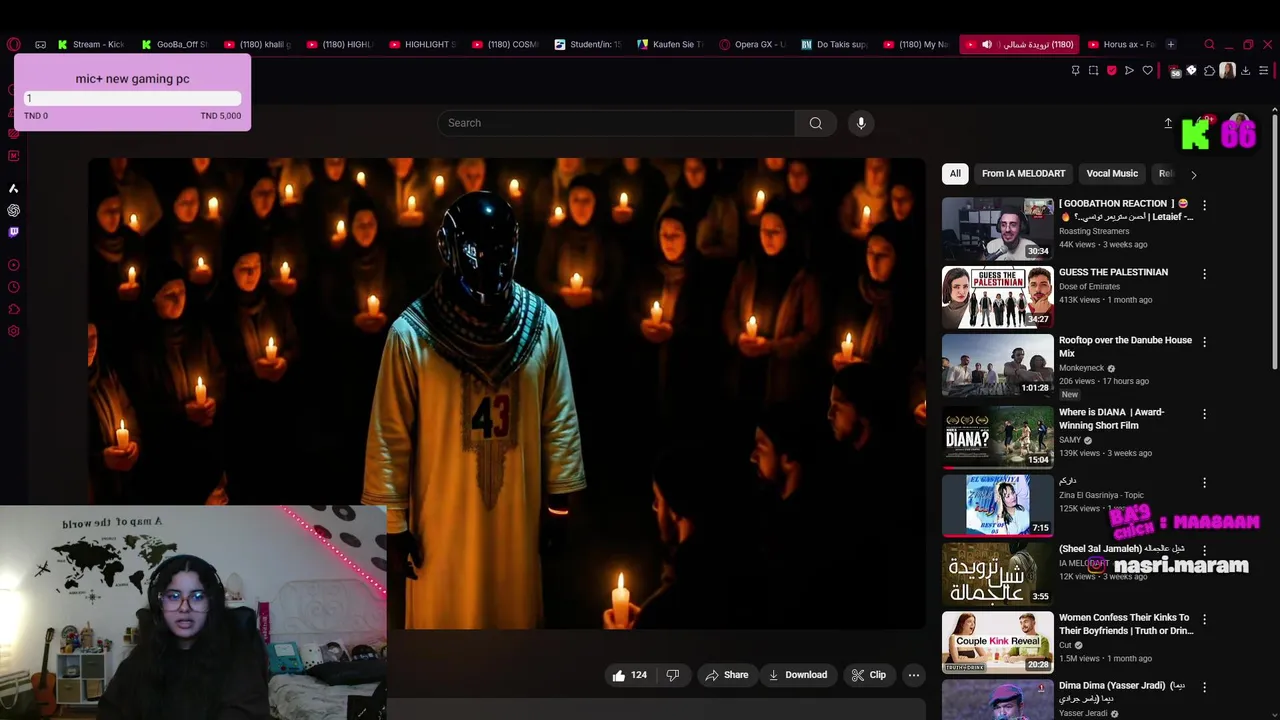Start voice search with the microphone icon

[x=861, y=123]
